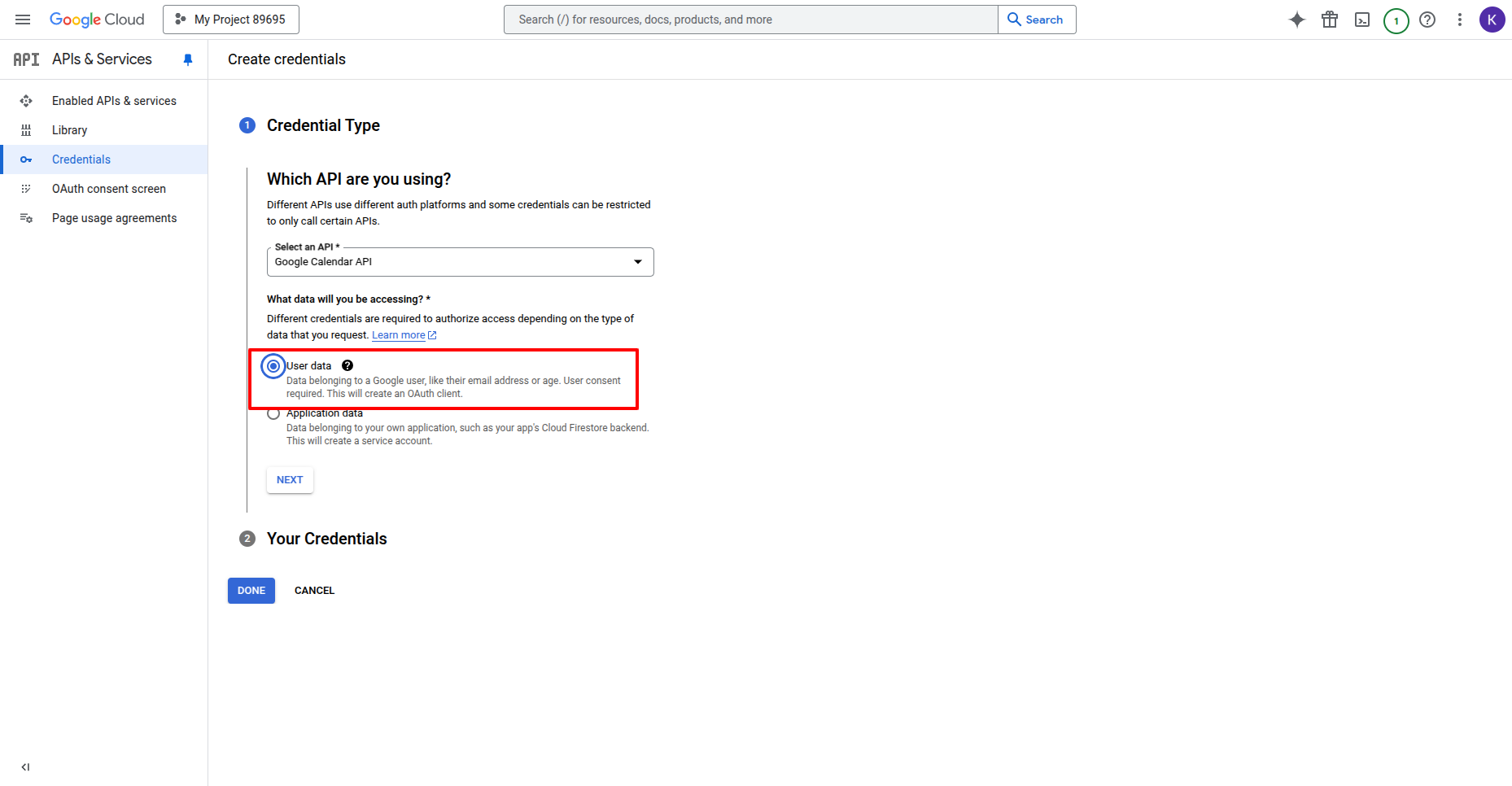The width and height of the screenshot is (1512, 786).
Task: Open OAuth consent screen page
Action: [109, 189]
